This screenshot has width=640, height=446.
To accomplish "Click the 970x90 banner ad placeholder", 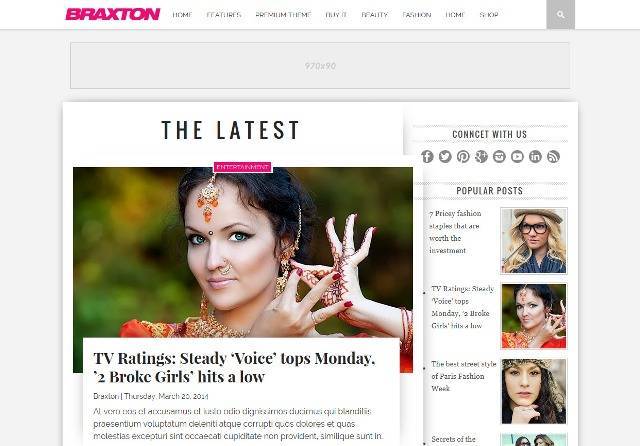I will pos(320,66).
